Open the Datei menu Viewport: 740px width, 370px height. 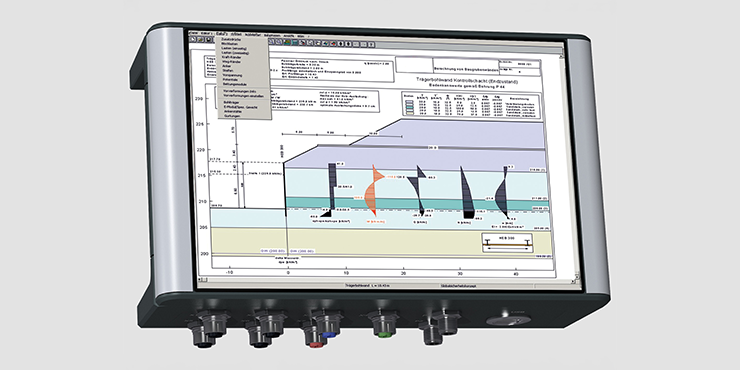tap(194, 33)
